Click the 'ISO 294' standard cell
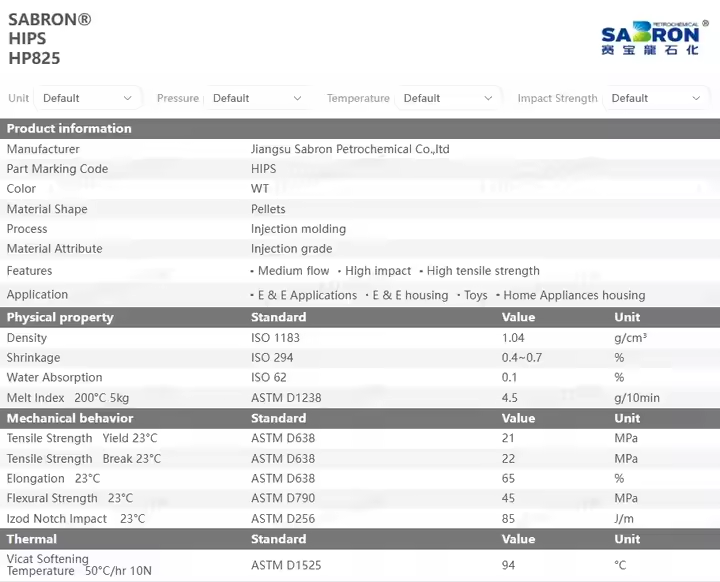Viewport: 720px width, 582px height. pos(272,357)
